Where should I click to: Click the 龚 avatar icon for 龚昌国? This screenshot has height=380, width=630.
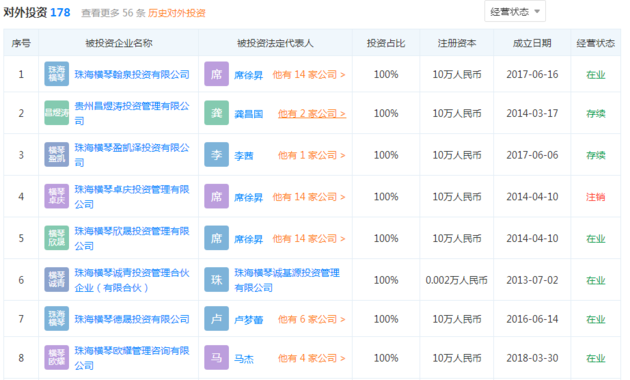(217, 113)
